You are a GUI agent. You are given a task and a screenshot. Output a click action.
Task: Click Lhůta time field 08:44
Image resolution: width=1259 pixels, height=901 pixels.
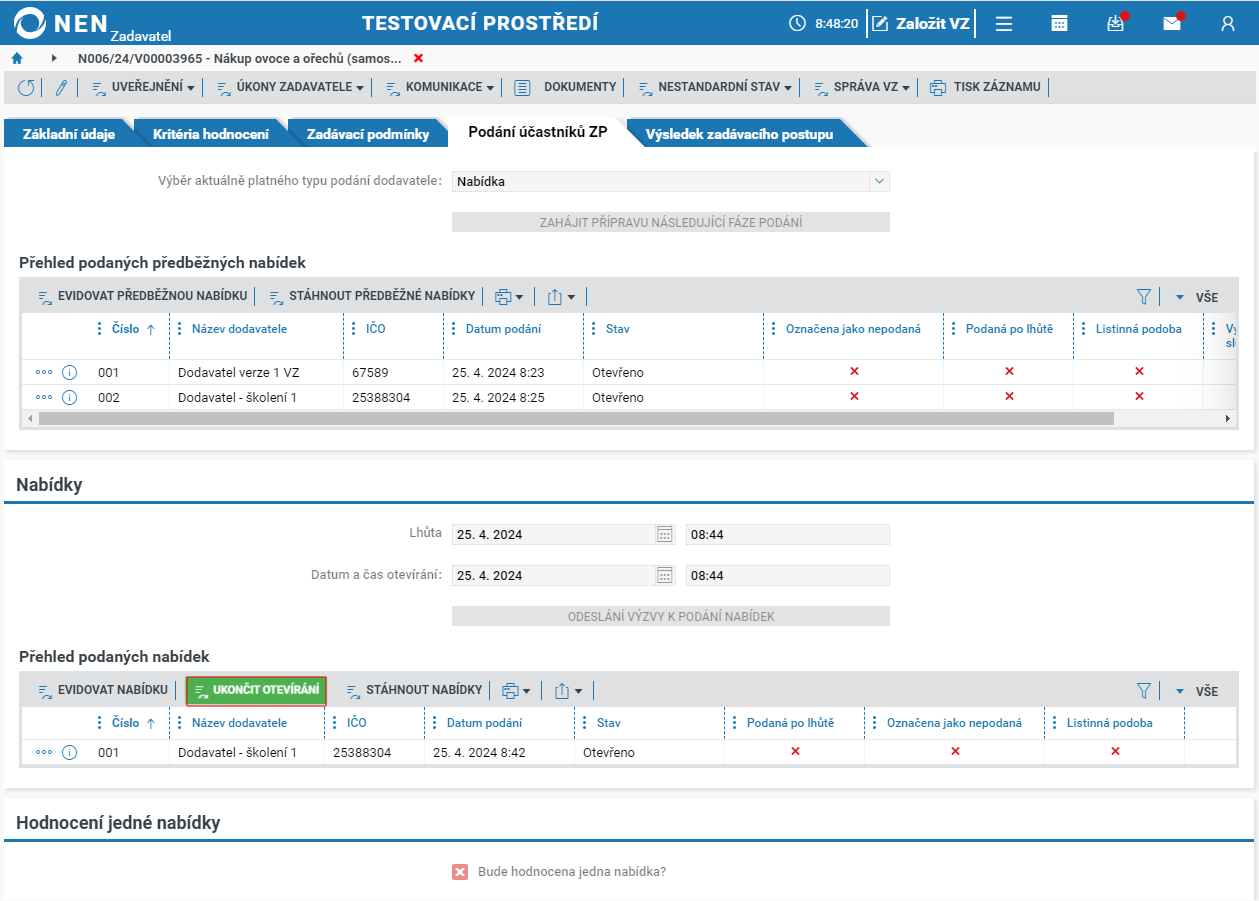787,534
